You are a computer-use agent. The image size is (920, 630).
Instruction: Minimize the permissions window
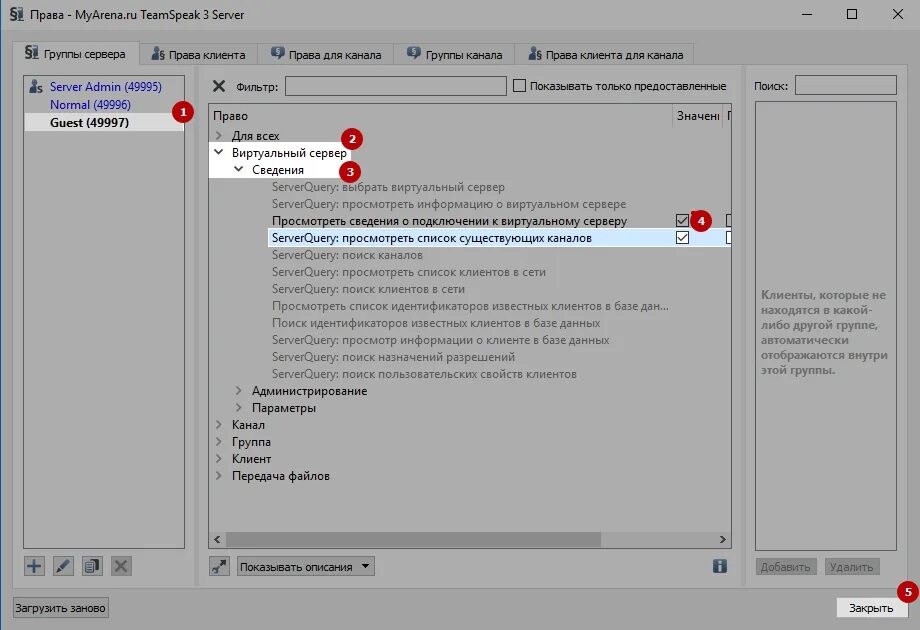coord(807,14)
